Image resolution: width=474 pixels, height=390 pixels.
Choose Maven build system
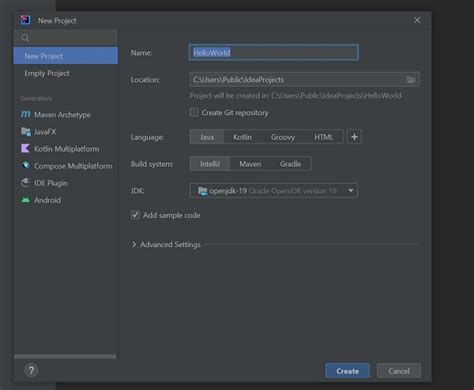click(x=250, y=164)
